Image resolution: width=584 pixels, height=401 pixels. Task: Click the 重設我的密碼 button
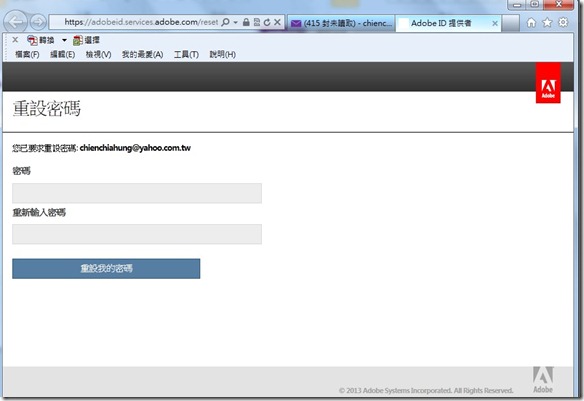tap(106, 268)
